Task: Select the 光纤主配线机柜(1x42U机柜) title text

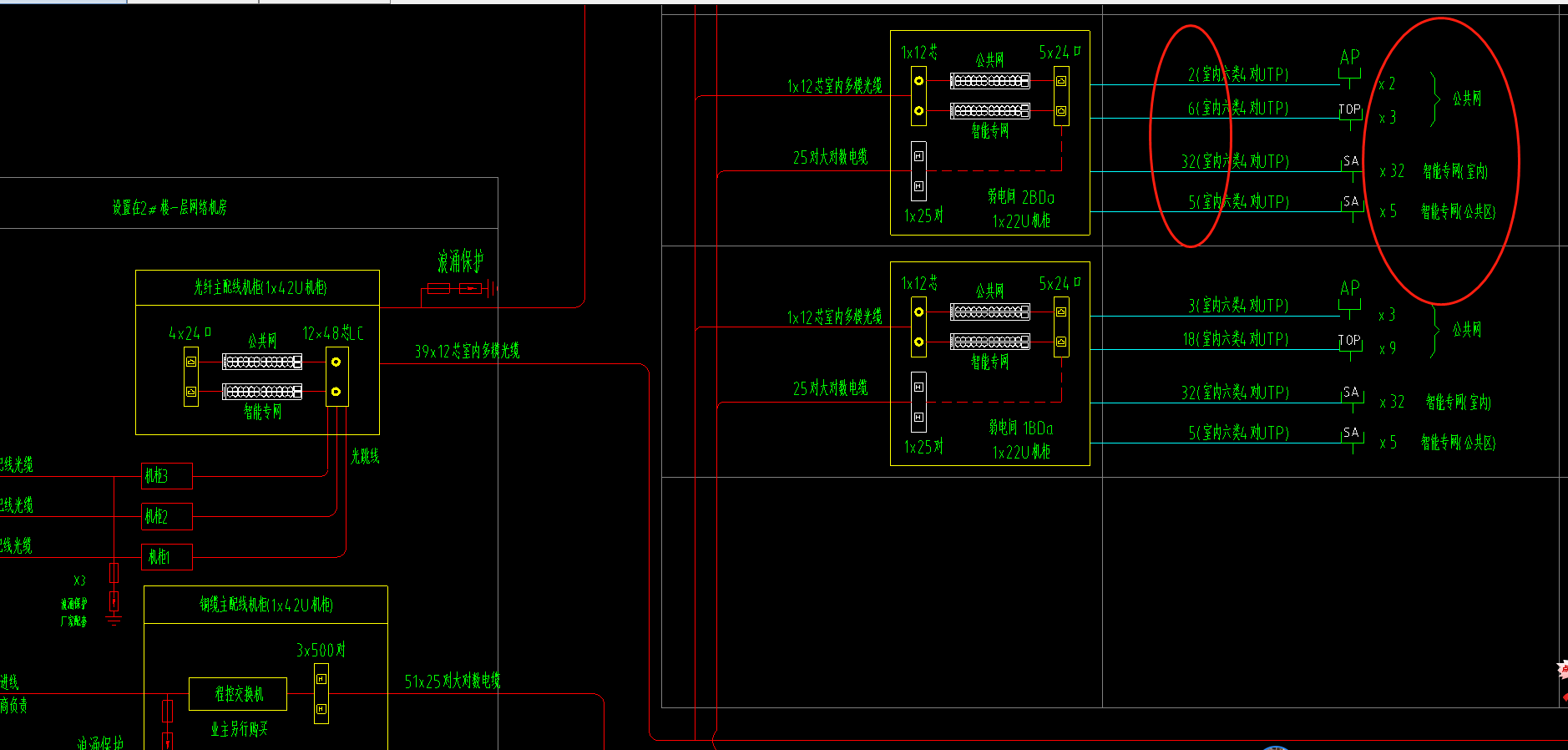Action: tap(260, 287)
